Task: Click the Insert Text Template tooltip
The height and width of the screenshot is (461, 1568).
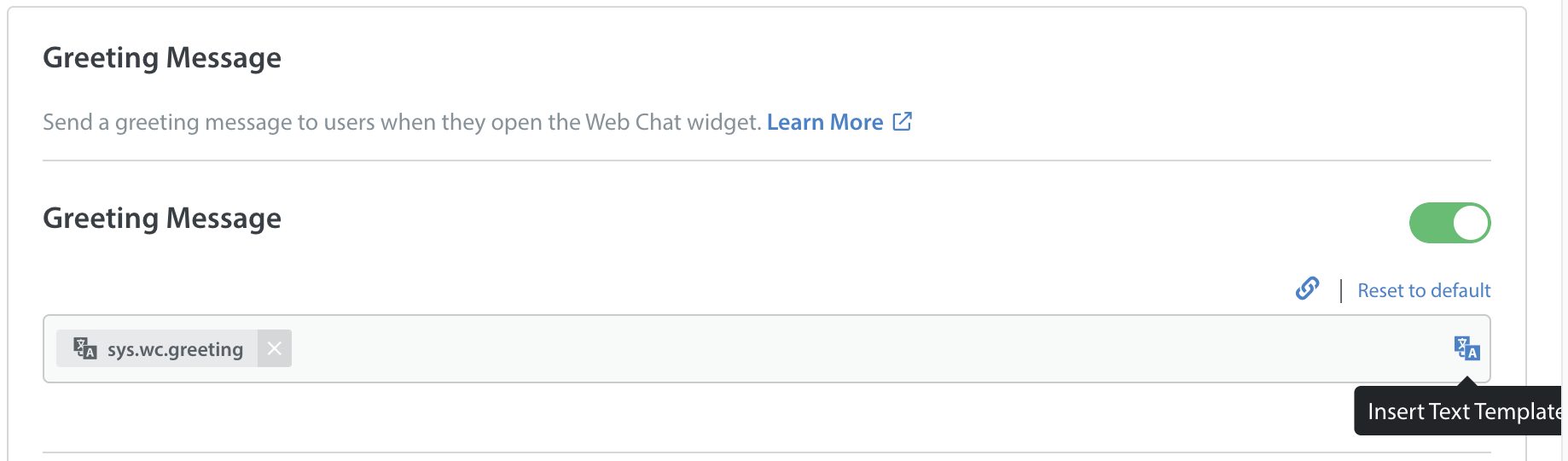Action: 1460,411
